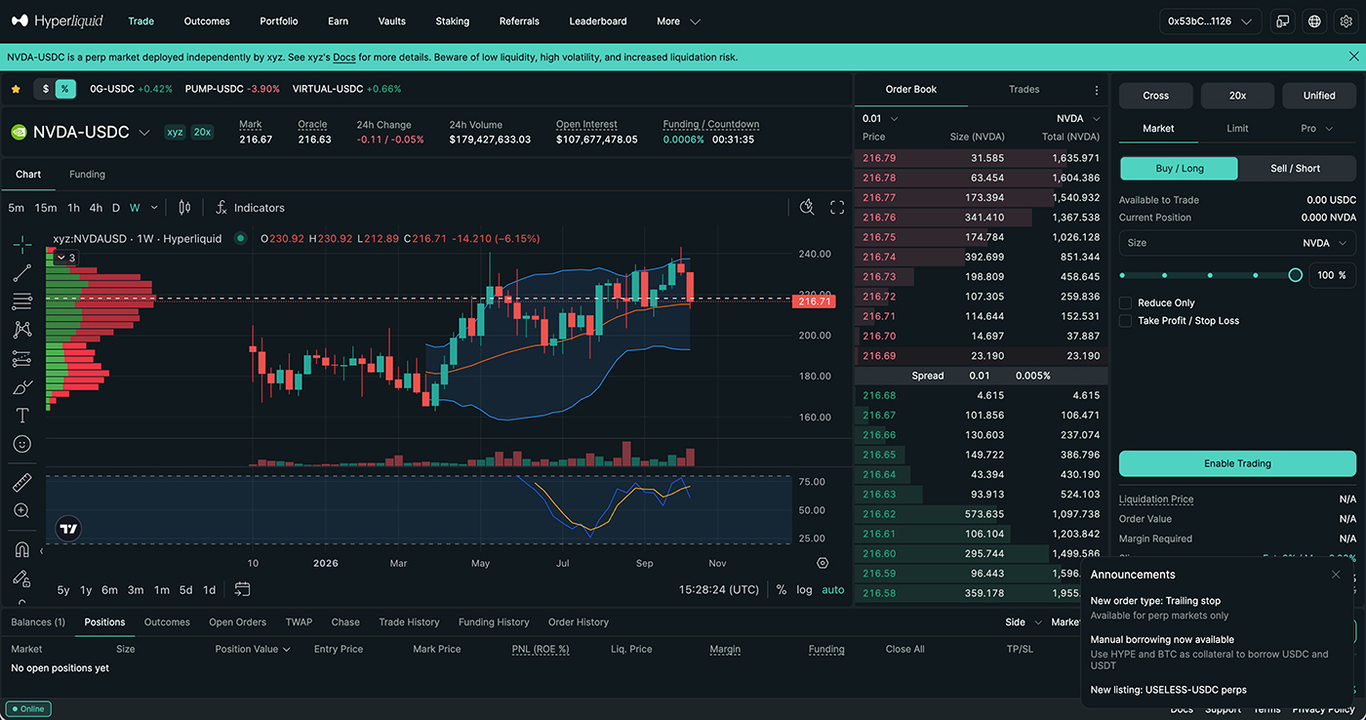The image size is (1366, 720).
Task: Open the wallet address 0x53bC...1126 dropdown
Action: (x=1210, y=21)
